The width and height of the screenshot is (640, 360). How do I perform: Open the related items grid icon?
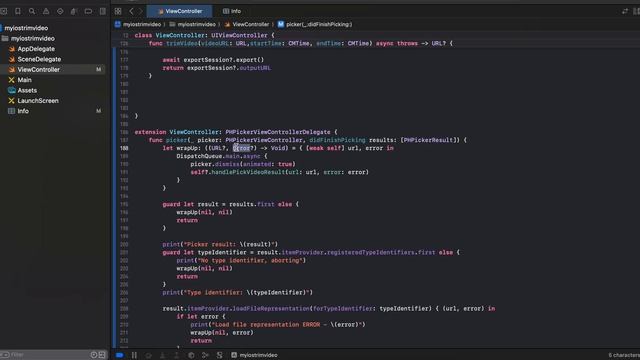click(118, 11)
